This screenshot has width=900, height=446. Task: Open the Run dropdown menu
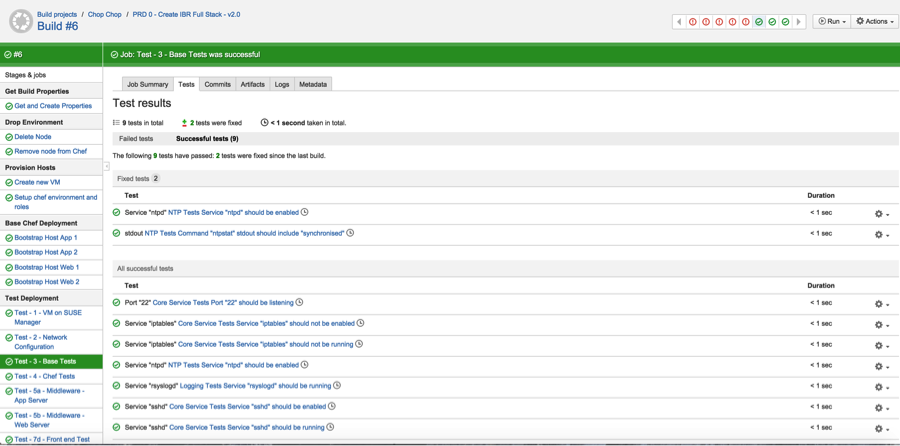[832, 21]
